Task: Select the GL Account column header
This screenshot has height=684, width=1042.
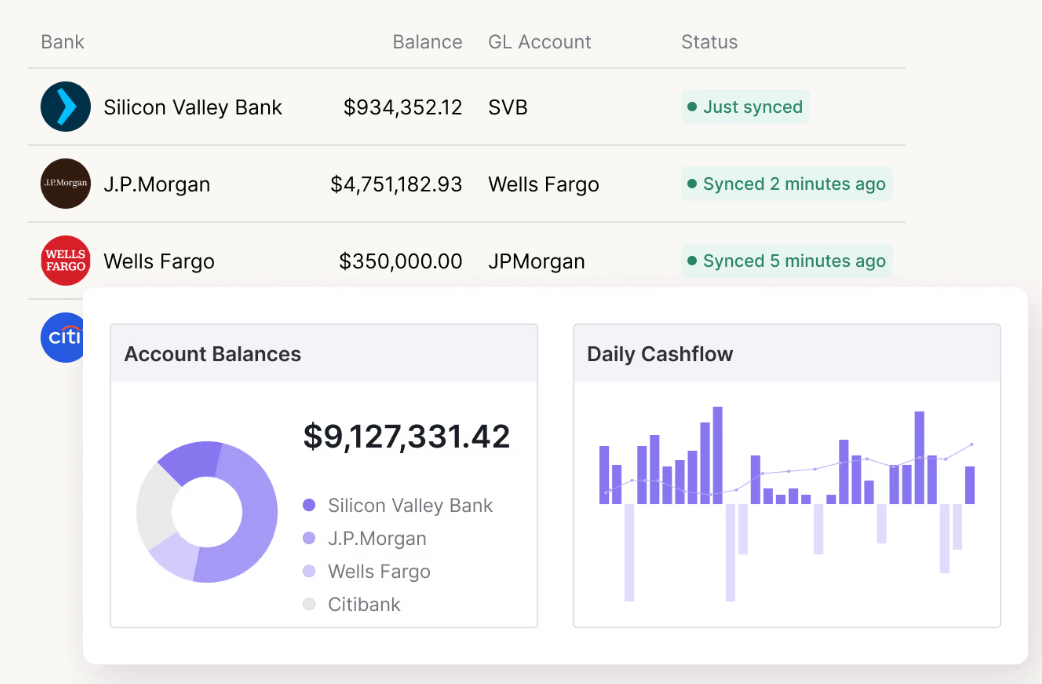Action: pyautogui.click(x=540, y=42)
